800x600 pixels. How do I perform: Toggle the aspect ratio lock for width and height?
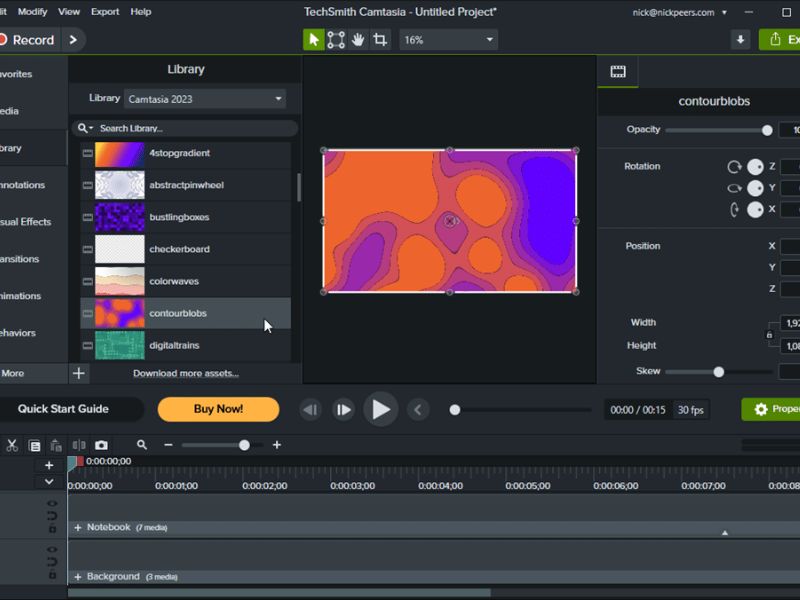pos(769,335)
